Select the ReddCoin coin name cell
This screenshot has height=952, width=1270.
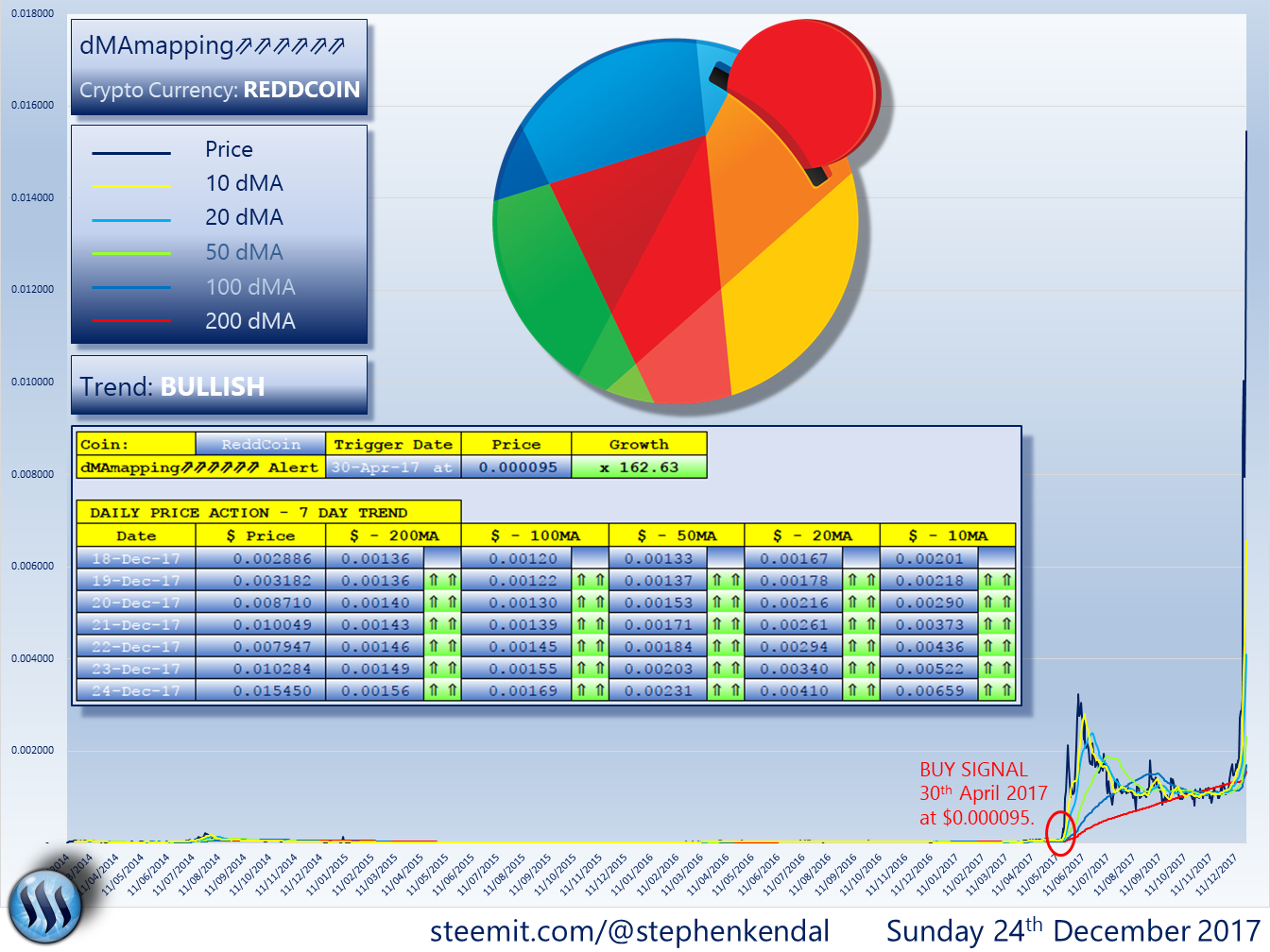pos(261,444)
